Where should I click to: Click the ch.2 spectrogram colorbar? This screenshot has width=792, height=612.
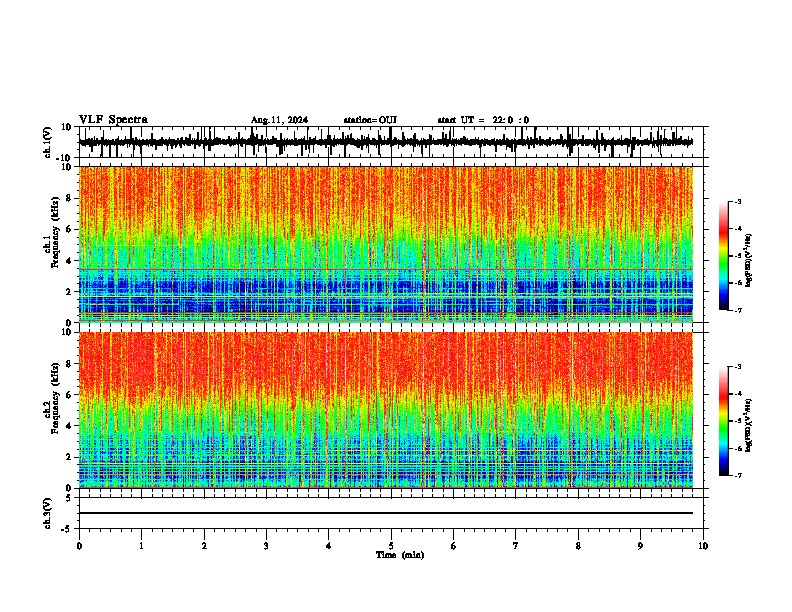pyautogui.click(x=723, y=421)
